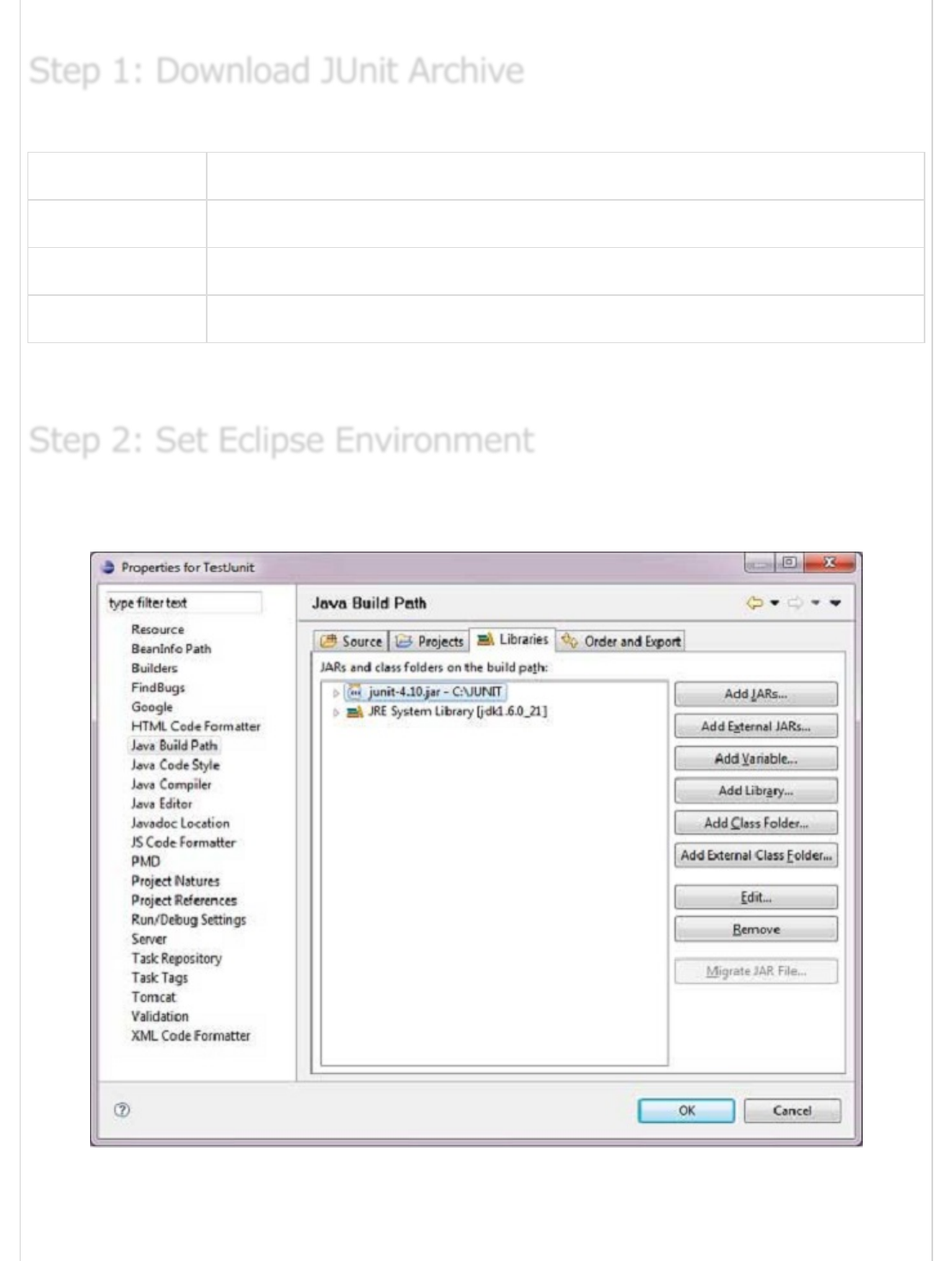
Task: Switch to the Projects tab
Action: (x=430, y=641)
